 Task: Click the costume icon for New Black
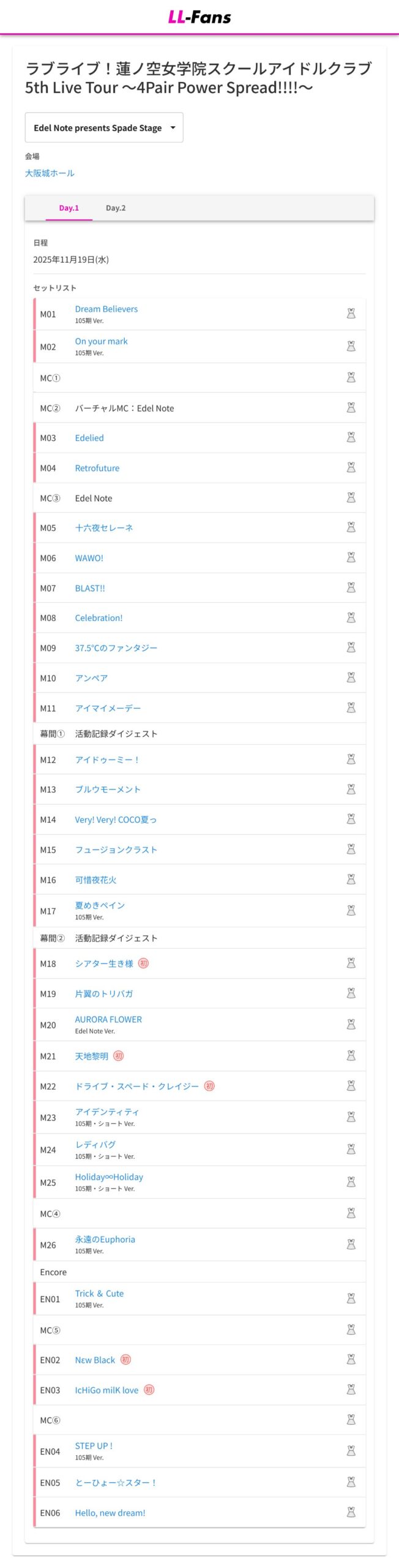tap(351, 1359)
